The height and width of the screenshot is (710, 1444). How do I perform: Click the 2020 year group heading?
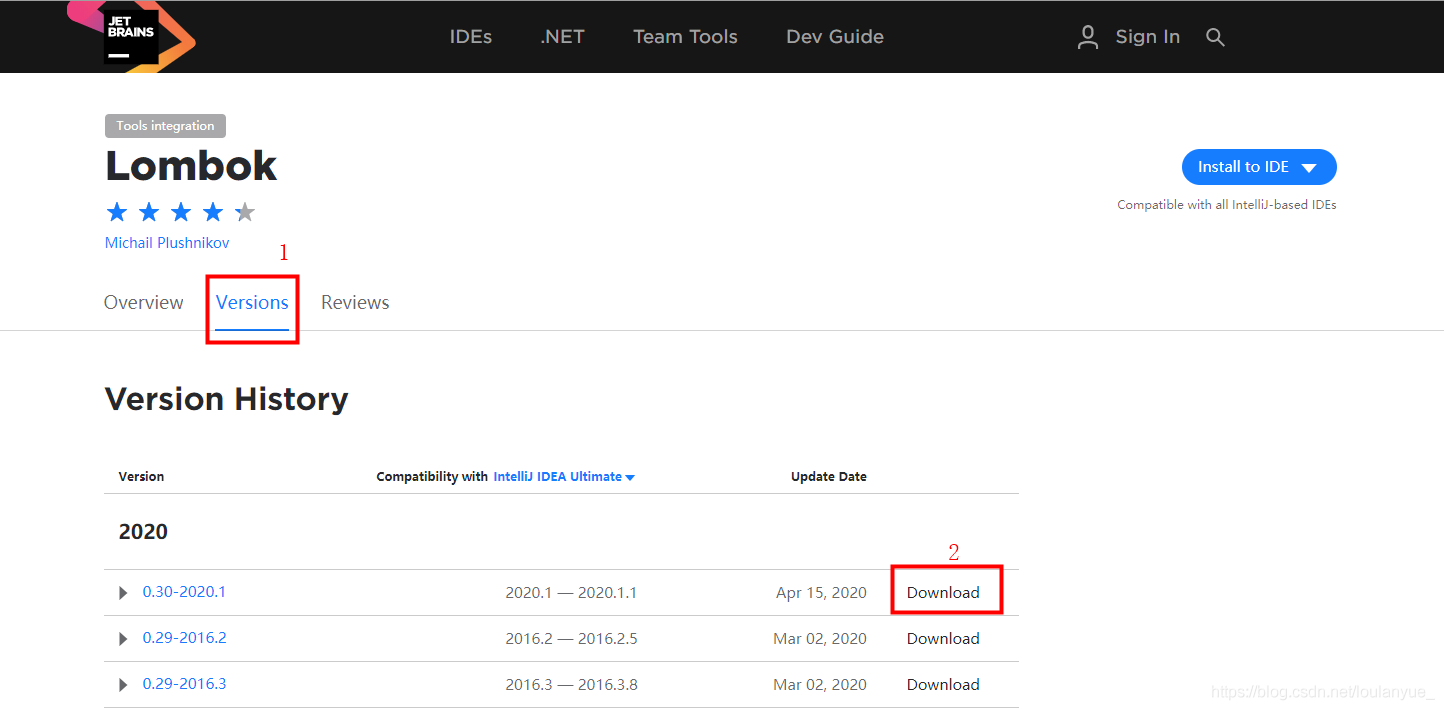click(143, 532)
